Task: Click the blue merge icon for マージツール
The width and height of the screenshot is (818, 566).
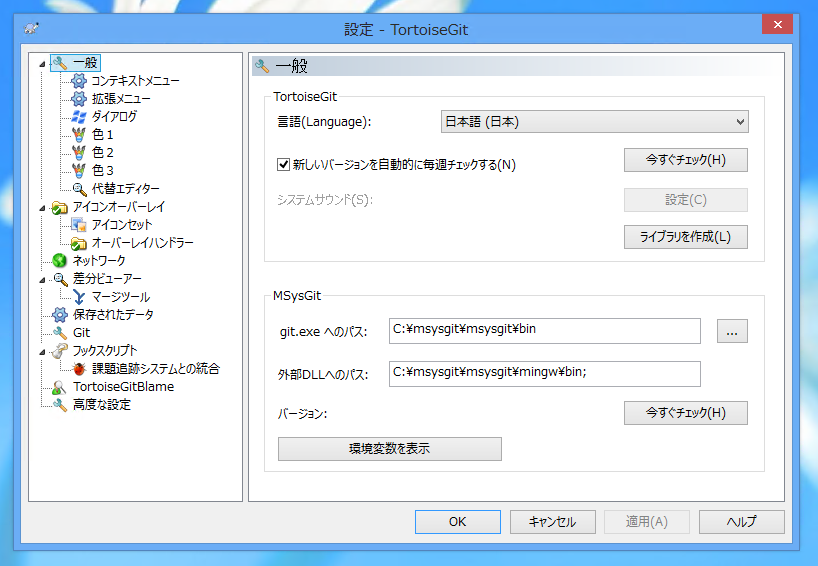Action: click(x=79, y=297)
